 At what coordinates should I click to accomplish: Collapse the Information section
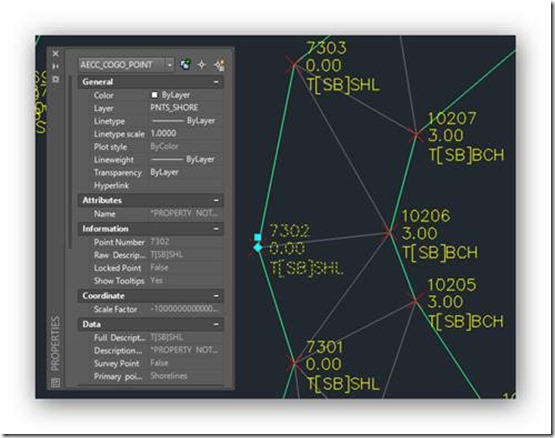[x=216, y=229]
